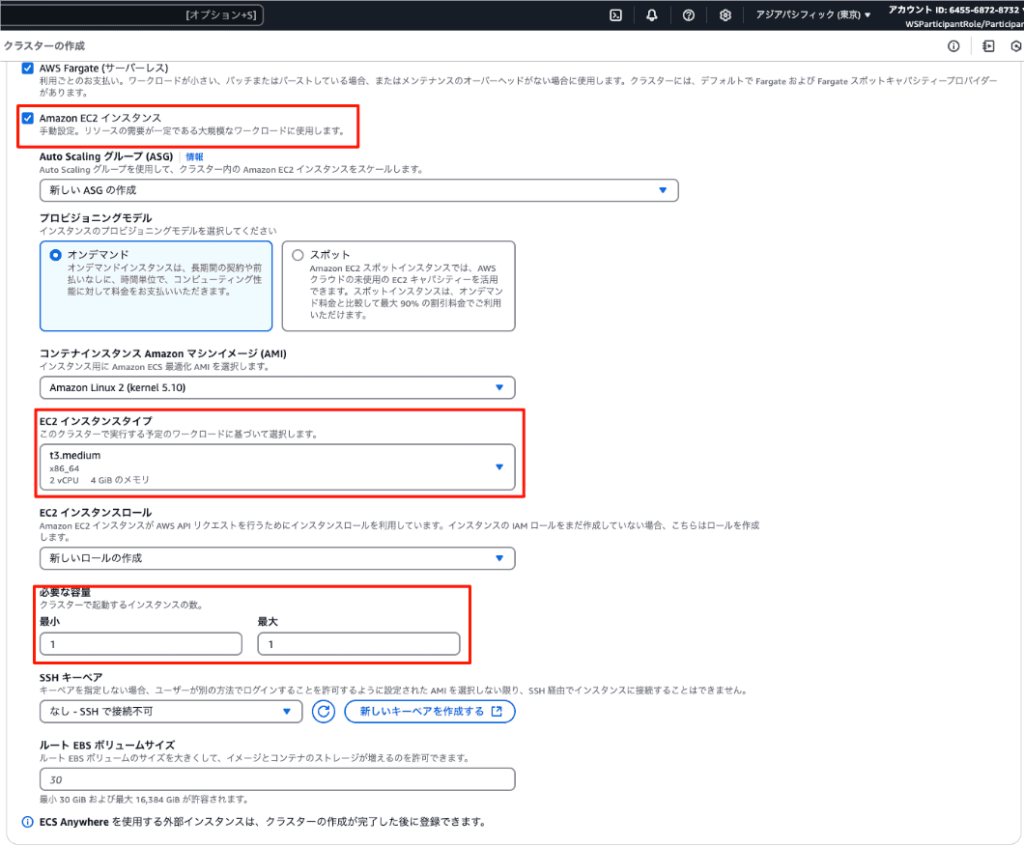Click 新しいキーペアを作成する button
Screen dimensions: 1024x846
tap(430, 711)
